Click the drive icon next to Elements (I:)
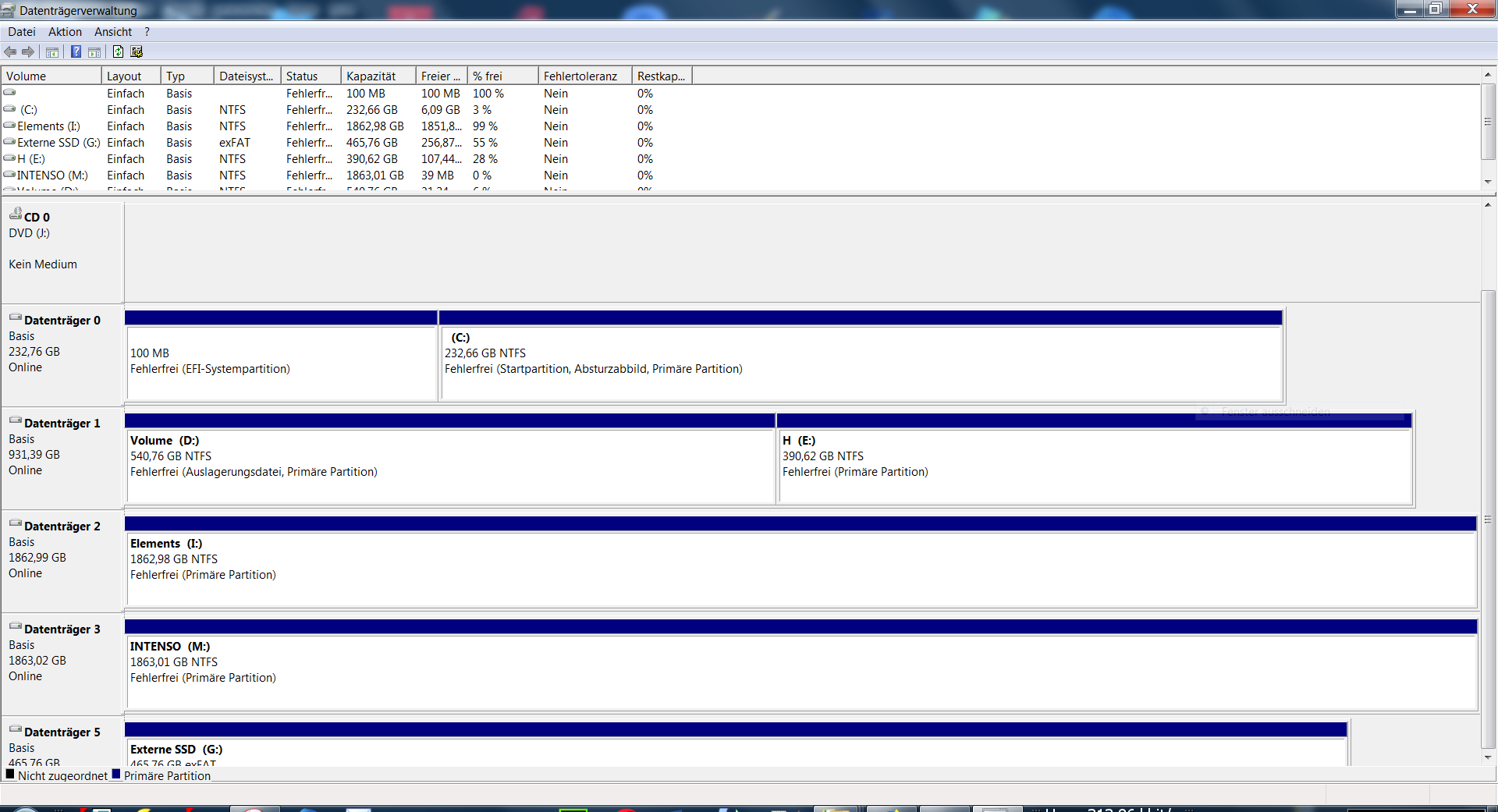 [9, 125]
